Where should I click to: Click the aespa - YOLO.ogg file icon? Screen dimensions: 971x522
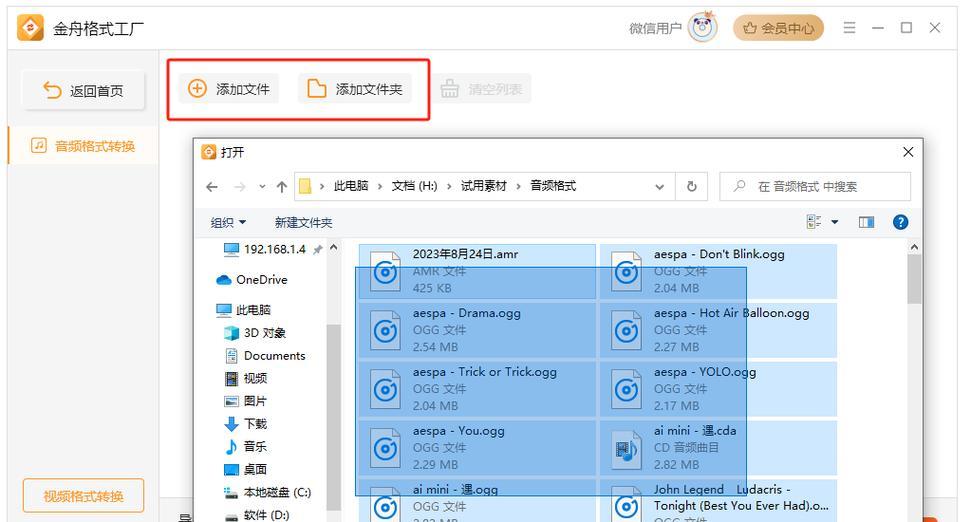pos(626,389)
